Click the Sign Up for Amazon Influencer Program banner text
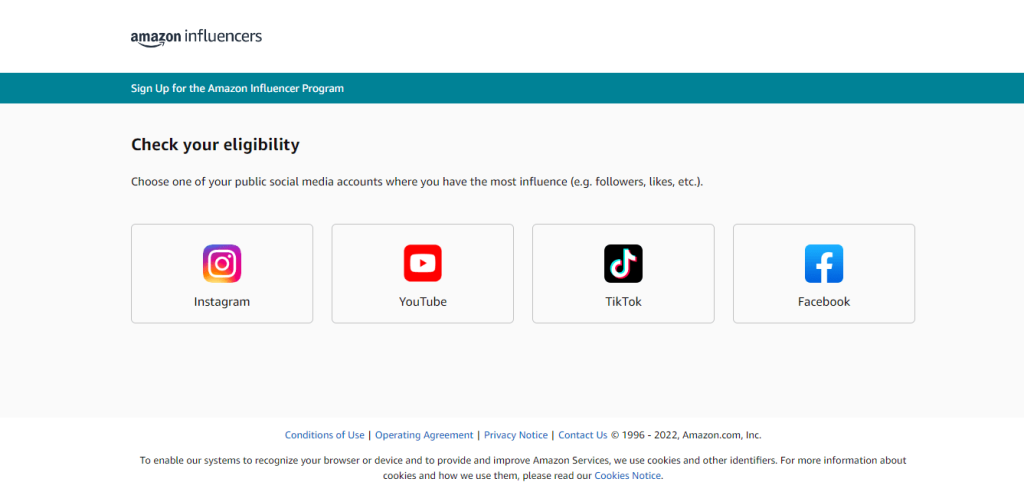The image size is (1024, 492). tap(237, 88)
